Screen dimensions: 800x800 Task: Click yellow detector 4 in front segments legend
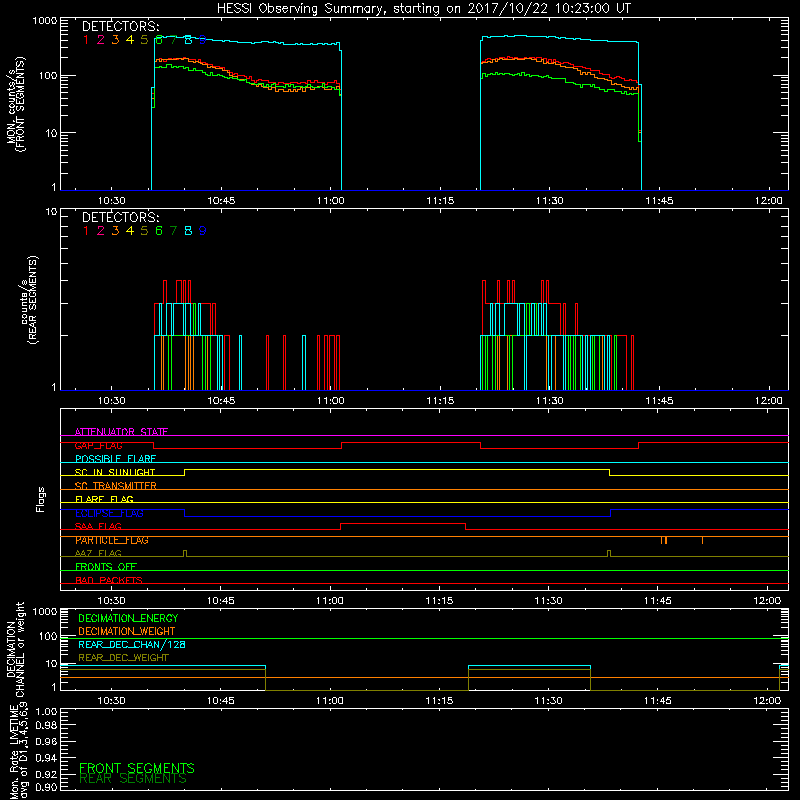pos(130,40)
